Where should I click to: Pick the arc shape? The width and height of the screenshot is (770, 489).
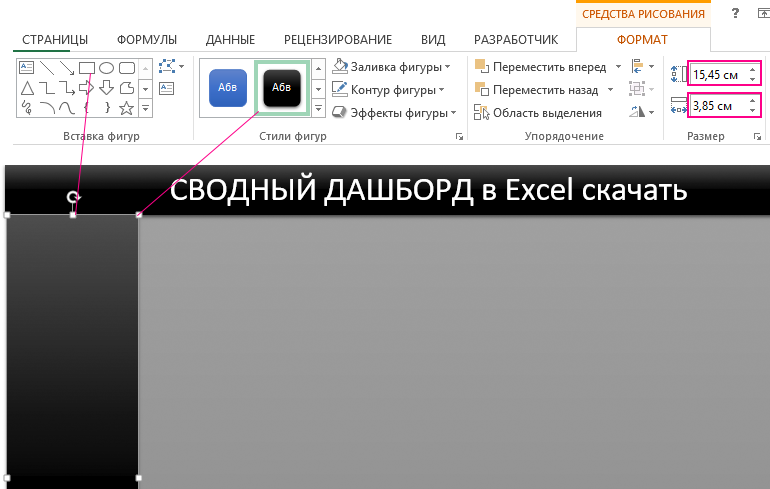pos(47,108)
